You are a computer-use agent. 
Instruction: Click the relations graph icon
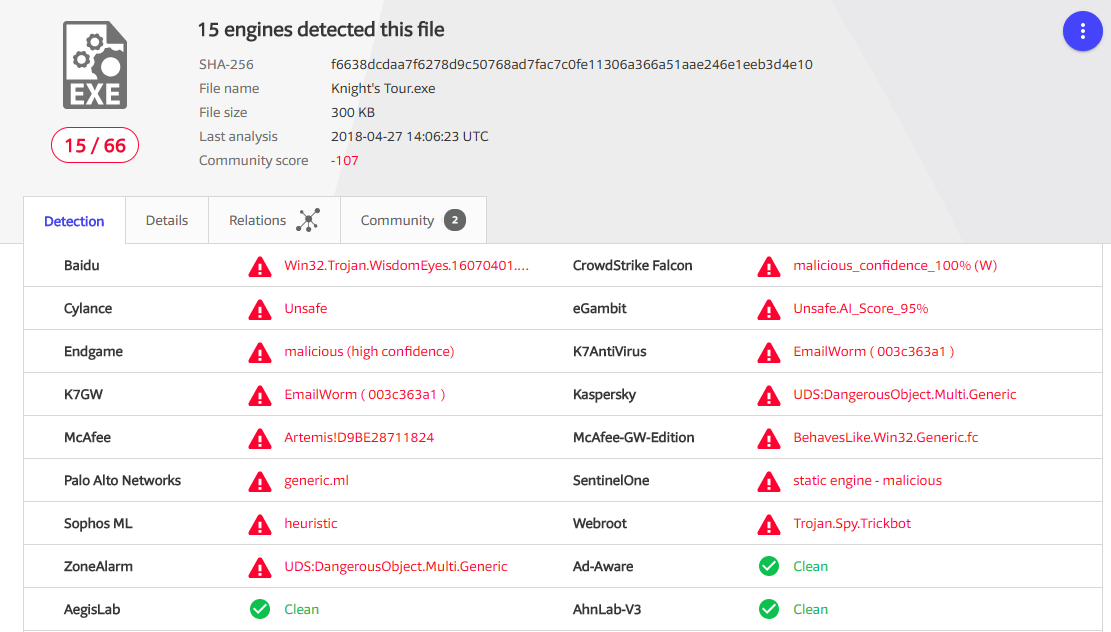click(x=308, y=220)
